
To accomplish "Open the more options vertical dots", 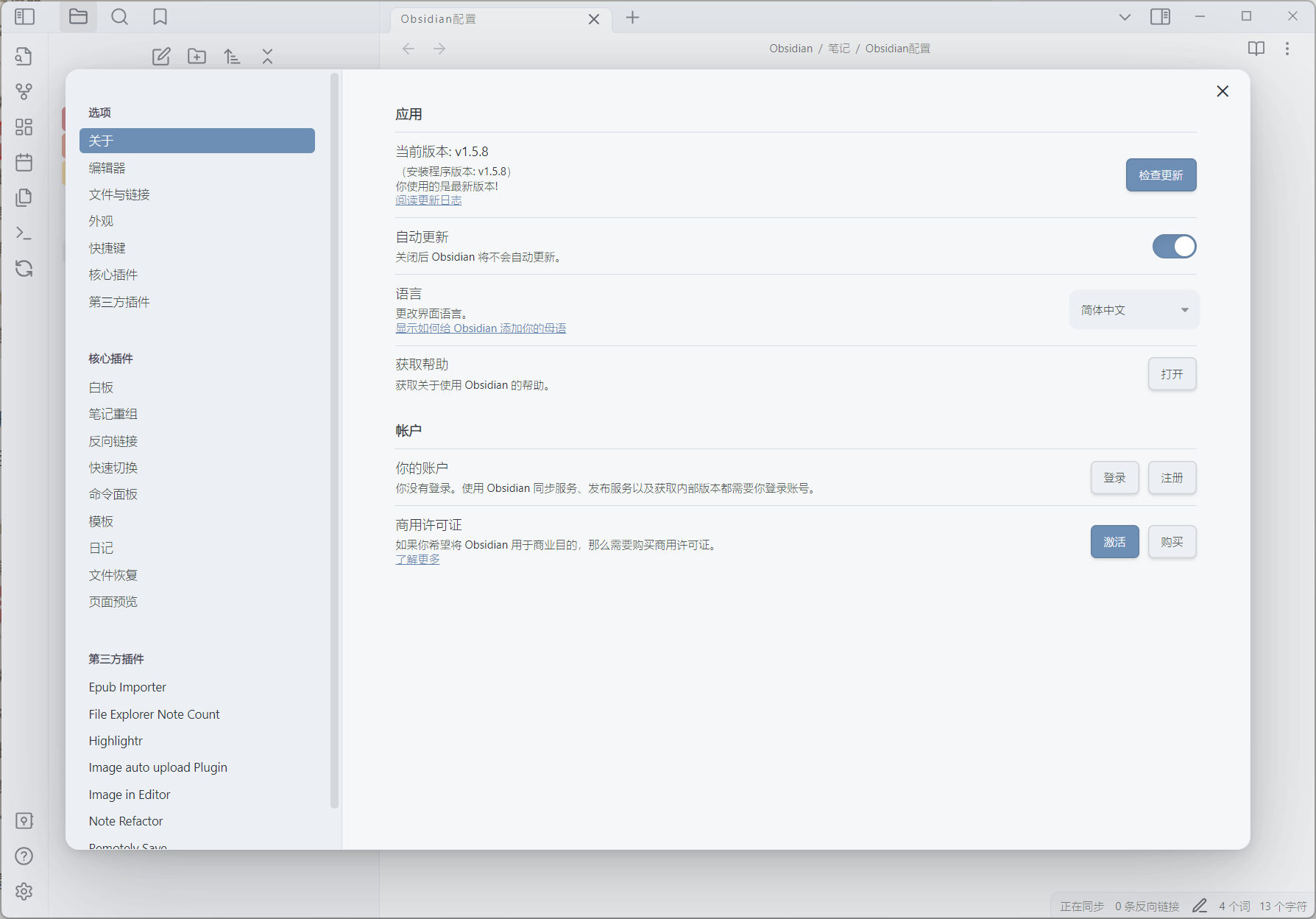I will coord(1287,49).
